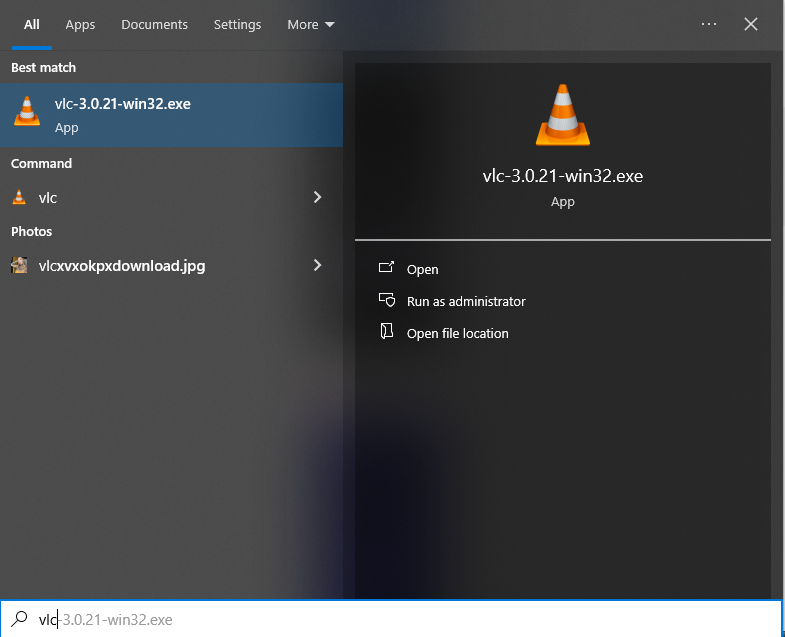Click the vlcxvxokpxdownload.jpg photo thumbnail
This screenshot has height=637, width=785.
(19, 265)
